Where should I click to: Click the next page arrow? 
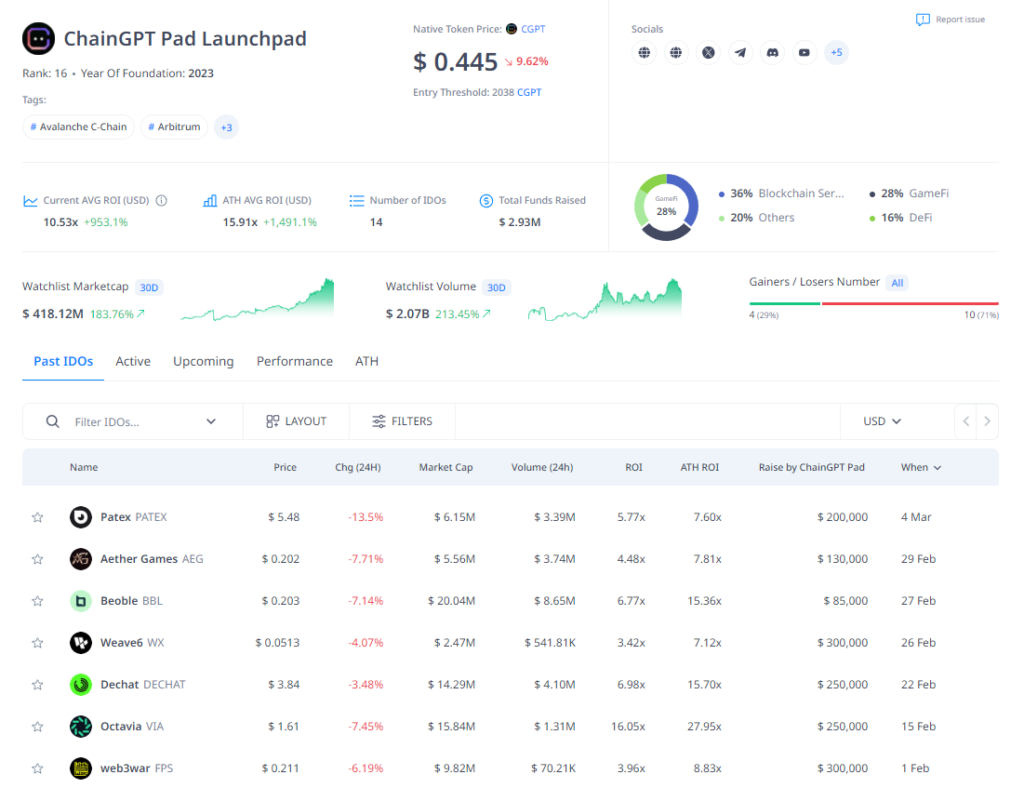[x=987, y=421]
